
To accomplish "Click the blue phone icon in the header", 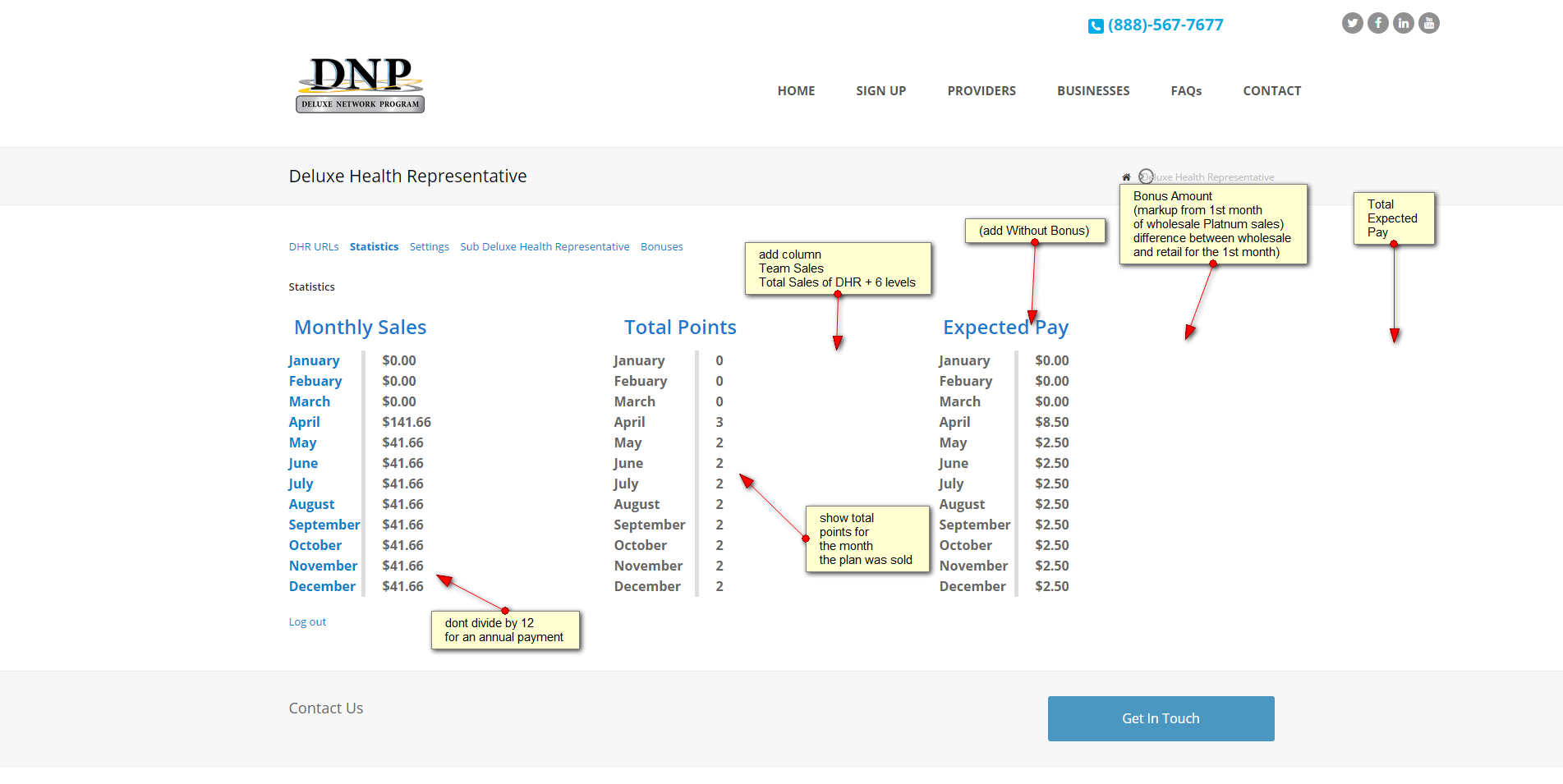I will coord(1096,26).
